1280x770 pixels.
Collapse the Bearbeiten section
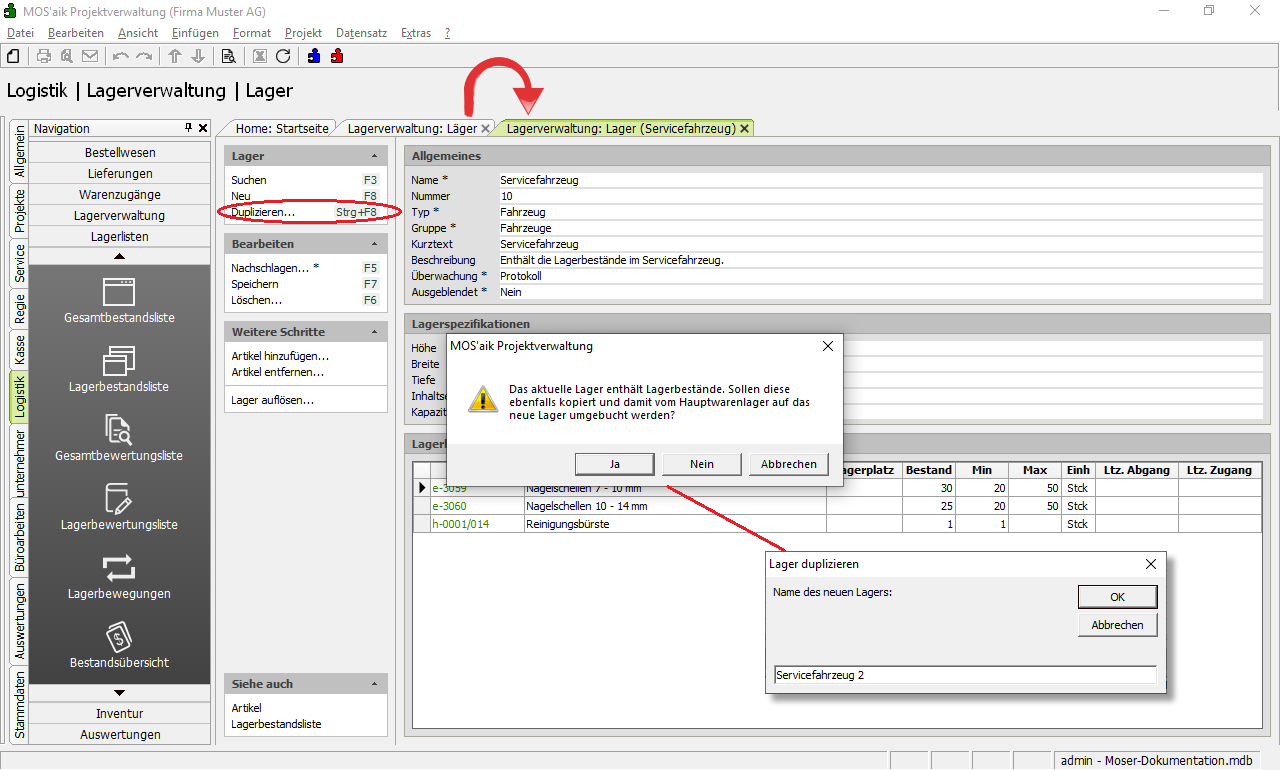(x=374, y=244)
